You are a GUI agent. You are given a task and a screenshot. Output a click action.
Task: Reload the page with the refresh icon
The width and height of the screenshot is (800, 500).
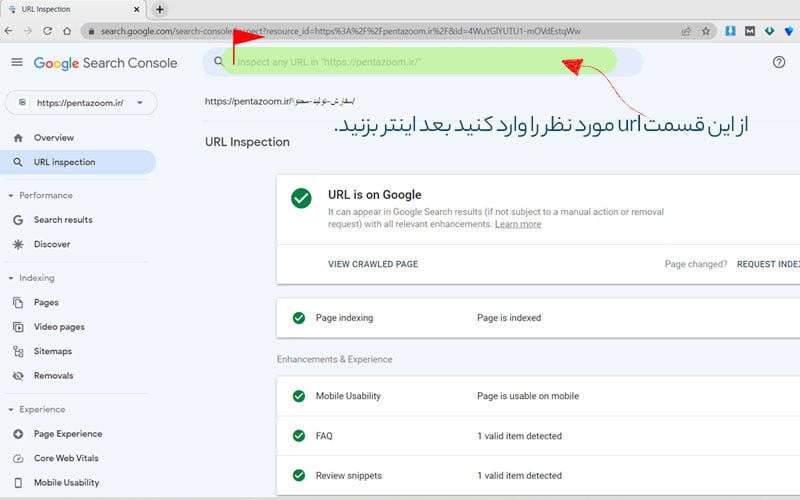click(x=47, y=31)
